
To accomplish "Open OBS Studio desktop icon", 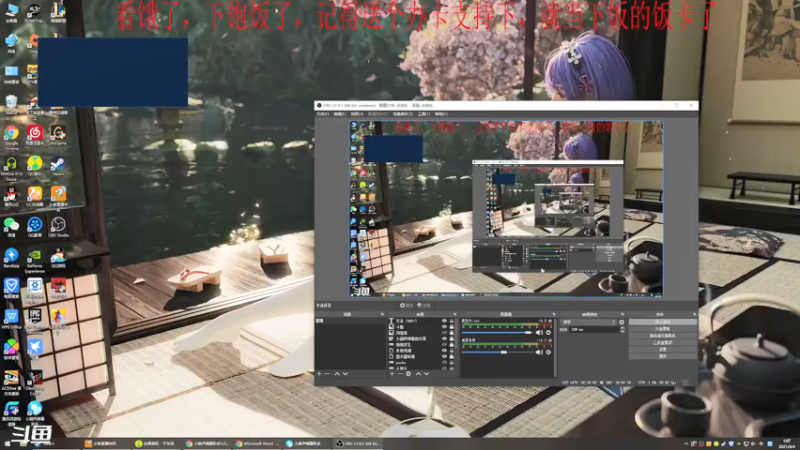I will pos(58,227).
